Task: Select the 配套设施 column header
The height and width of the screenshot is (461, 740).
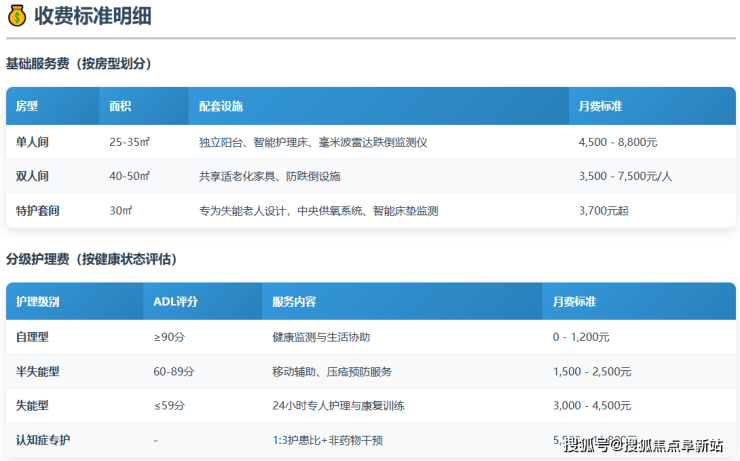Action: click(x=220, y=106)
